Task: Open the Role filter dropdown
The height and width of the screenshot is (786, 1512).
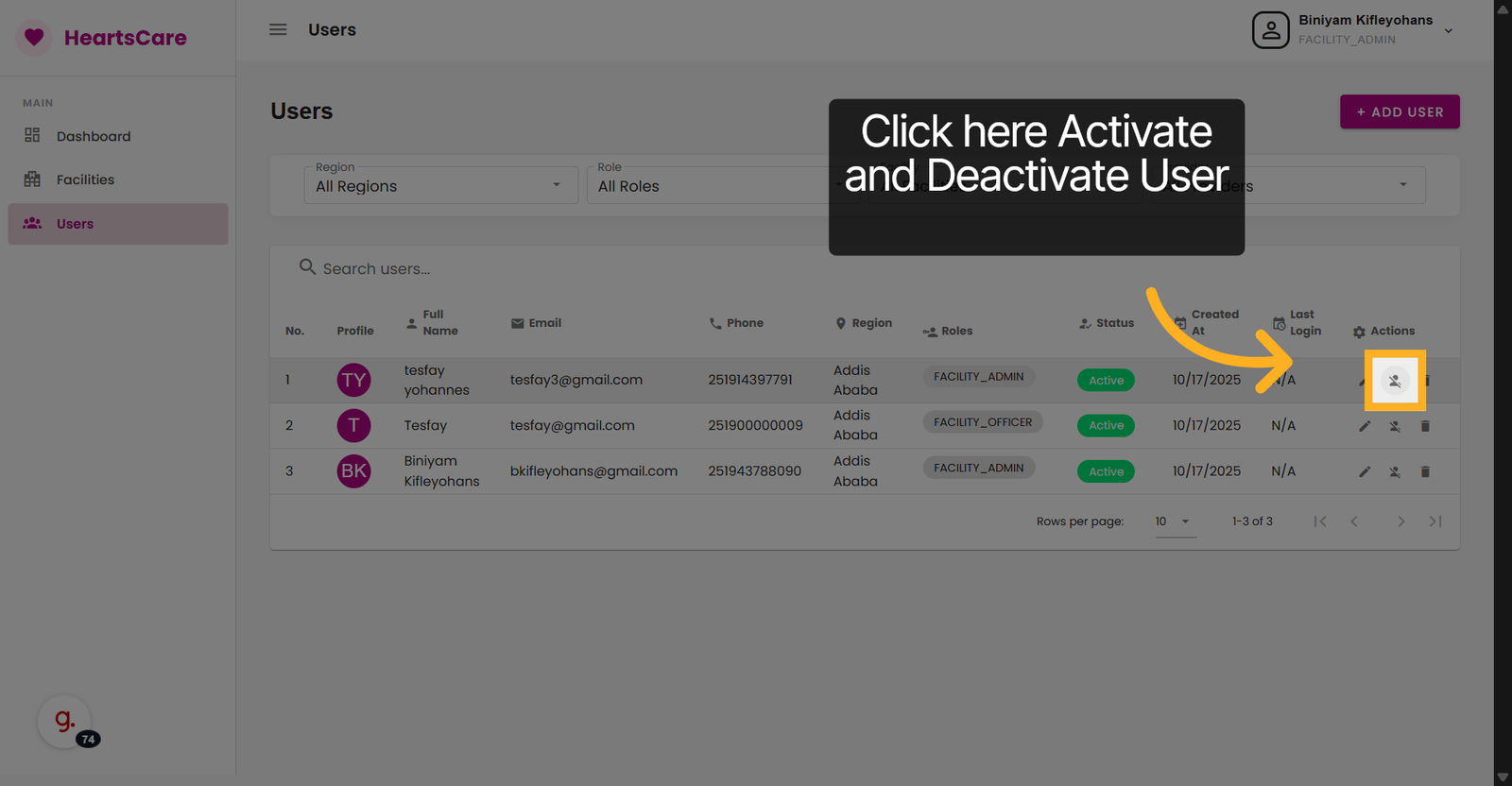Action: (x=709, y=186)
